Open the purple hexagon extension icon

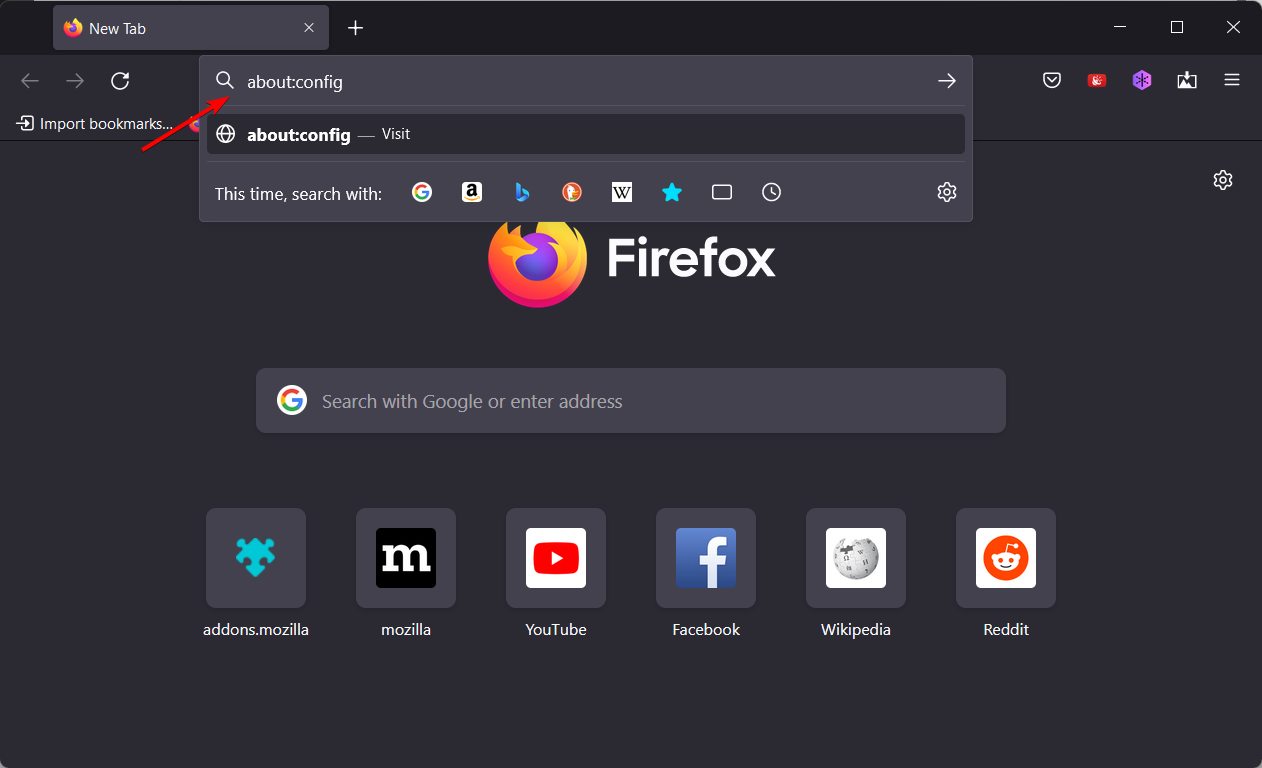1142,81
